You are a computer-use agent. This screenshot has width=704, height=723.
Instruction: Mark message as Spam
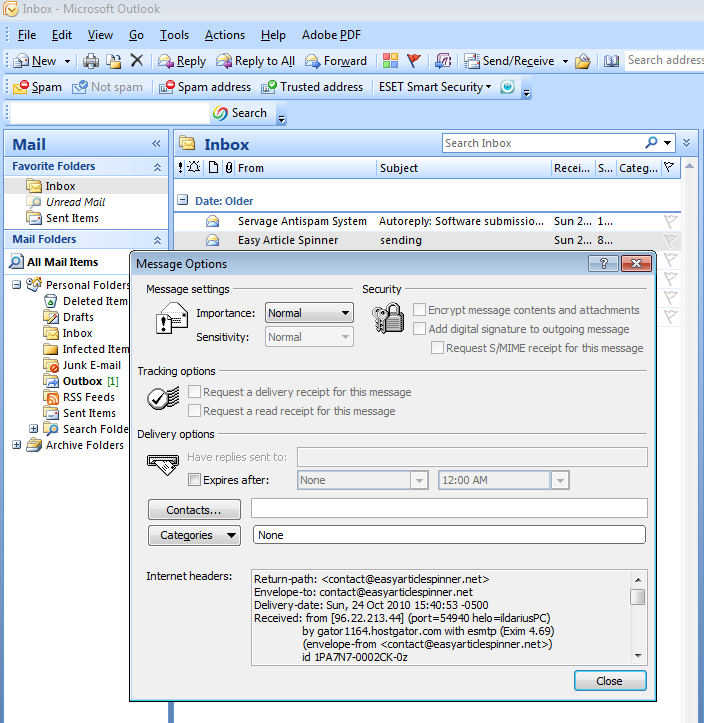(37, 87)
